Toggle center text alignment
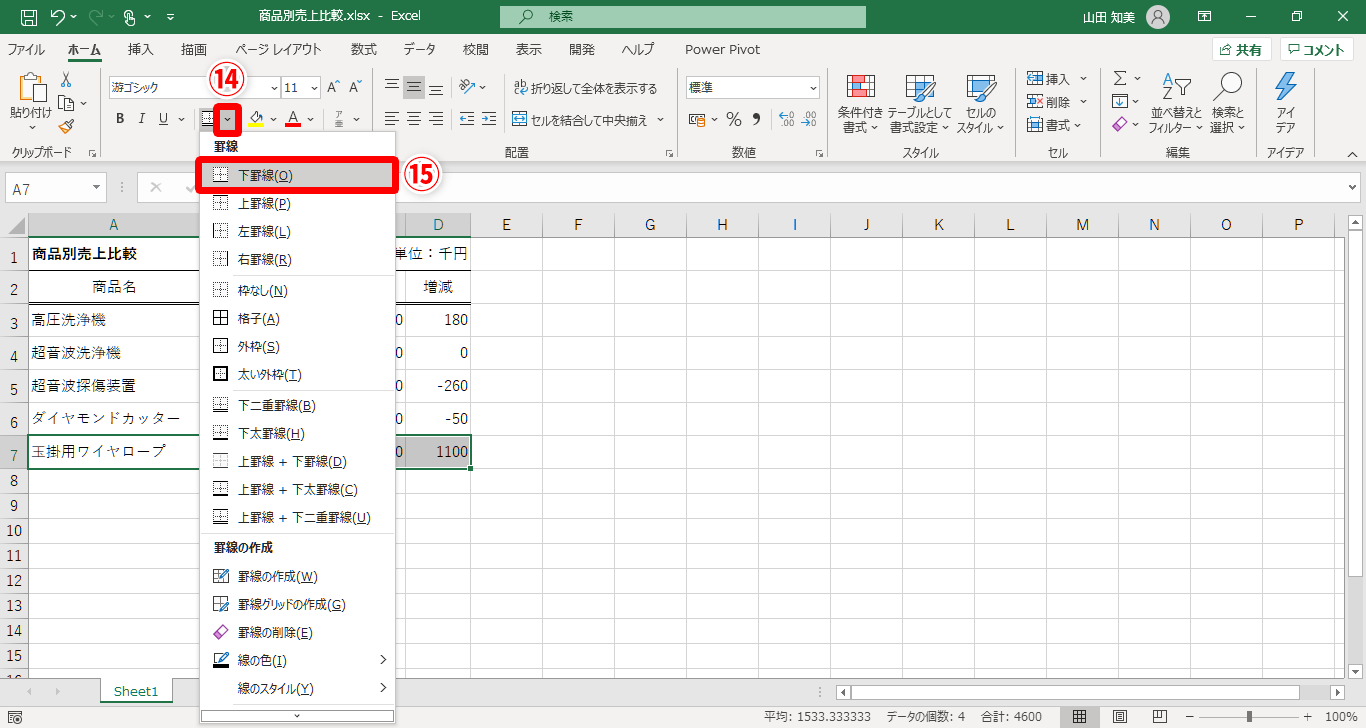1366x728 pixels. click(x=414, y=119)
